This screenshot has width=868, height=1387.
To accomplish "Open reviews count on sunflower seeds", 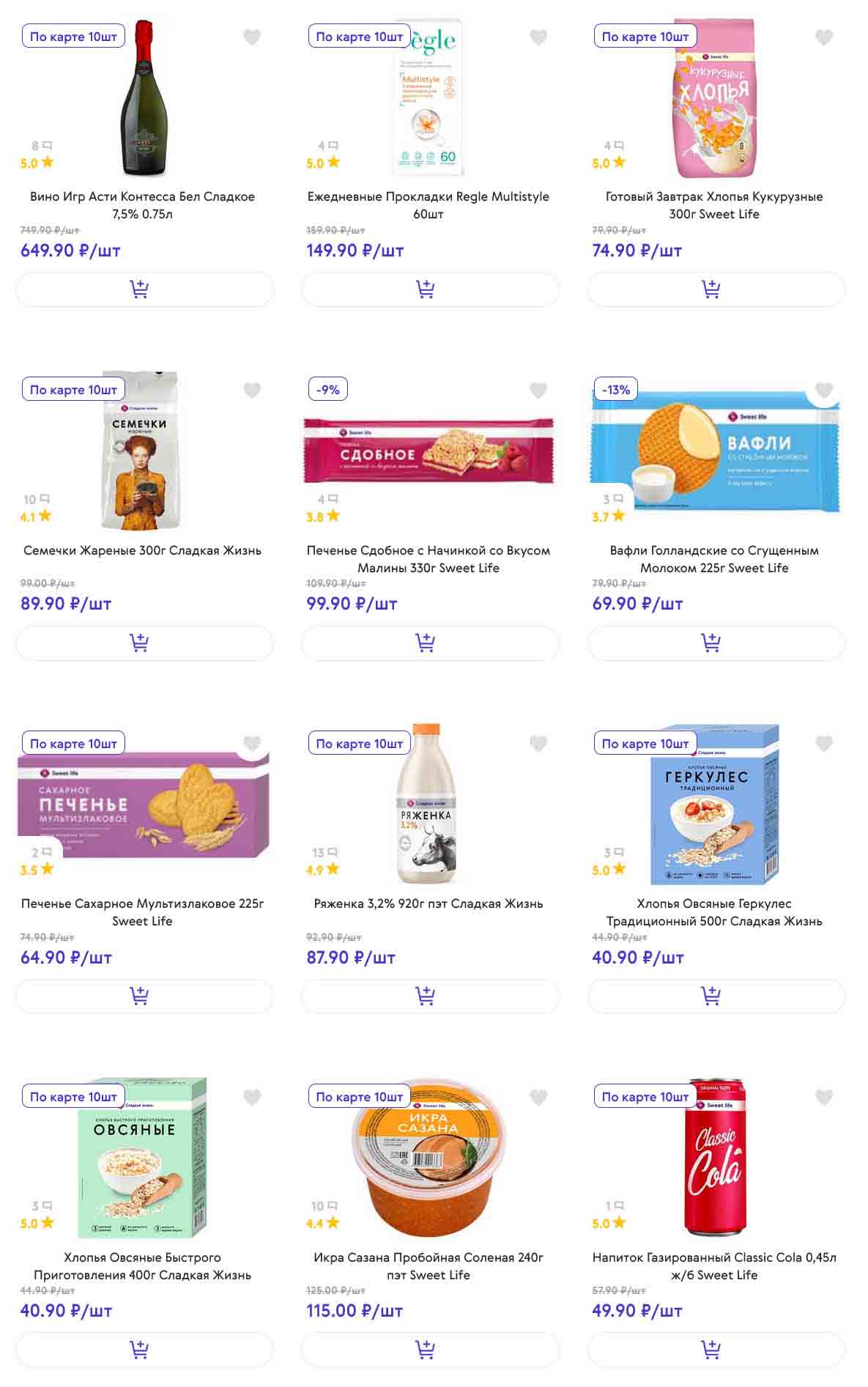I will coord(37,500).
